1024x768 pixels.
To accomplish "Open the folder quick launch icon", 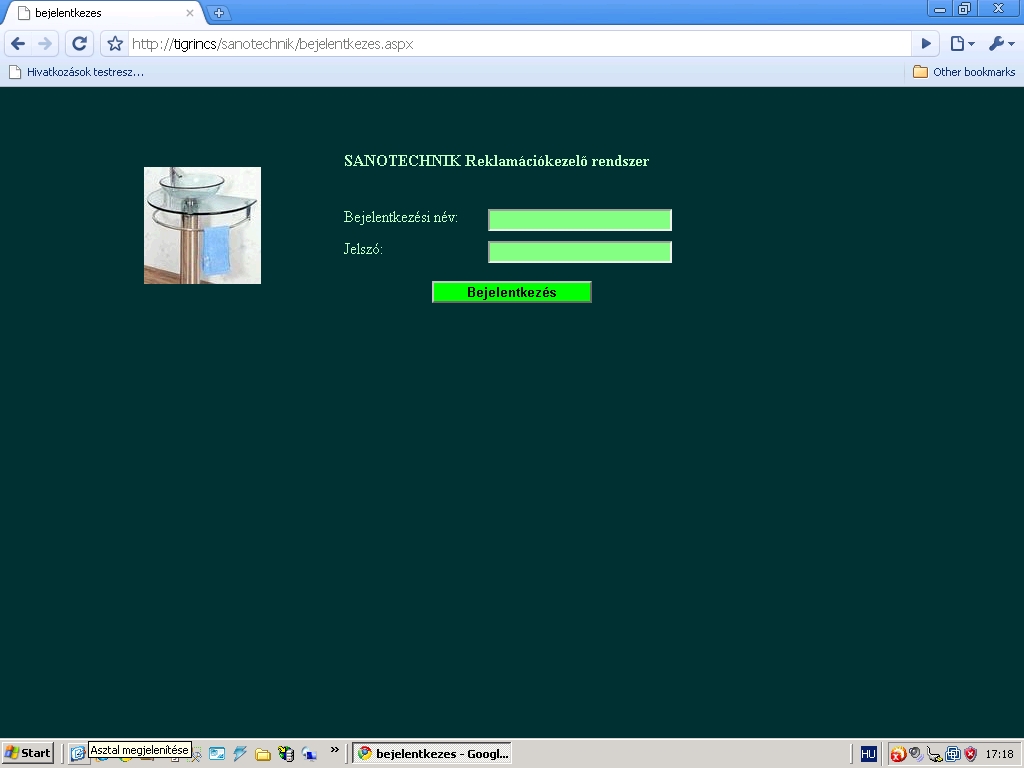I will (263, 754).
